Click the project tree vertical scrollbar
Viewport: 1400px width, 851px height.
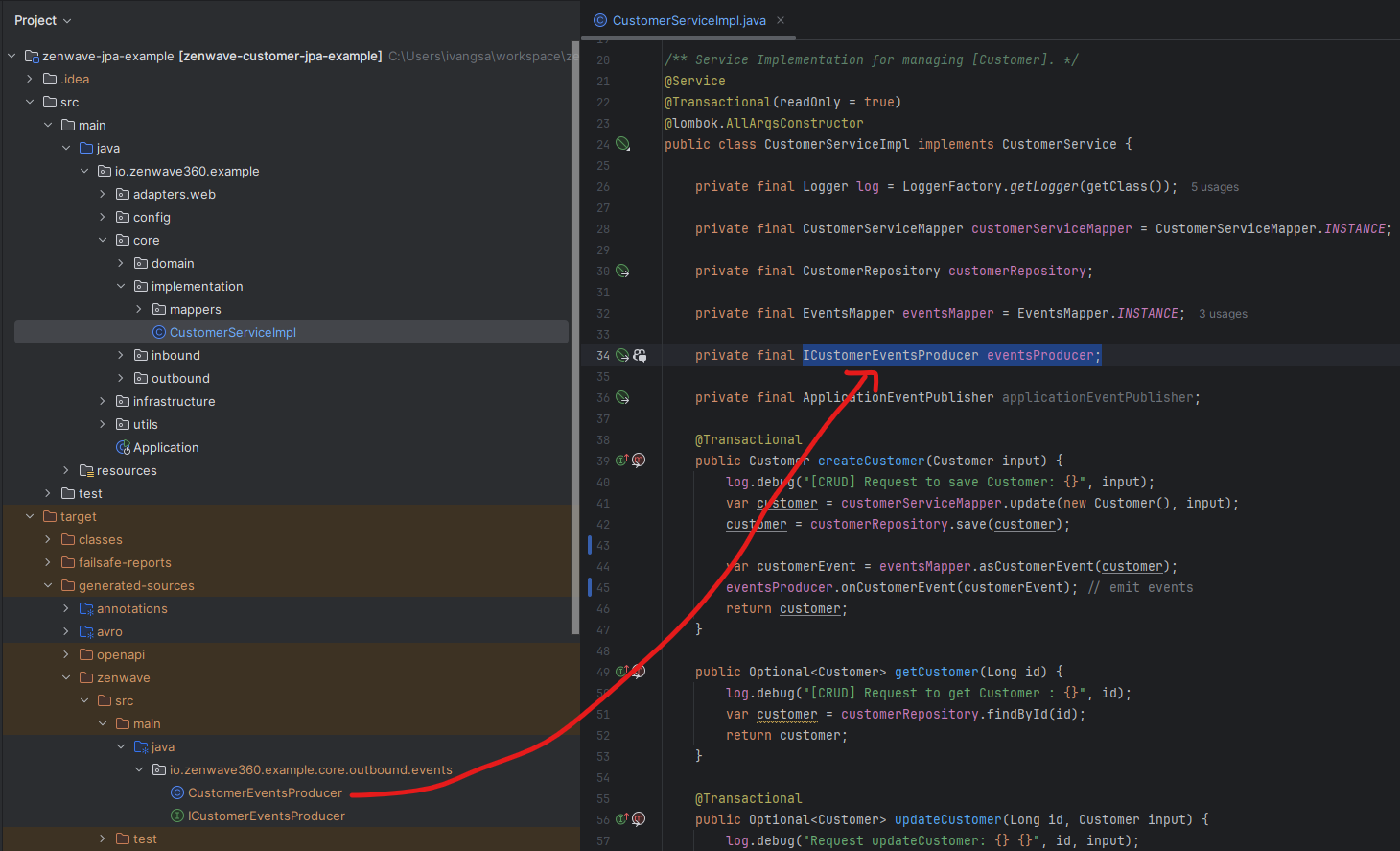pos(575,338)
